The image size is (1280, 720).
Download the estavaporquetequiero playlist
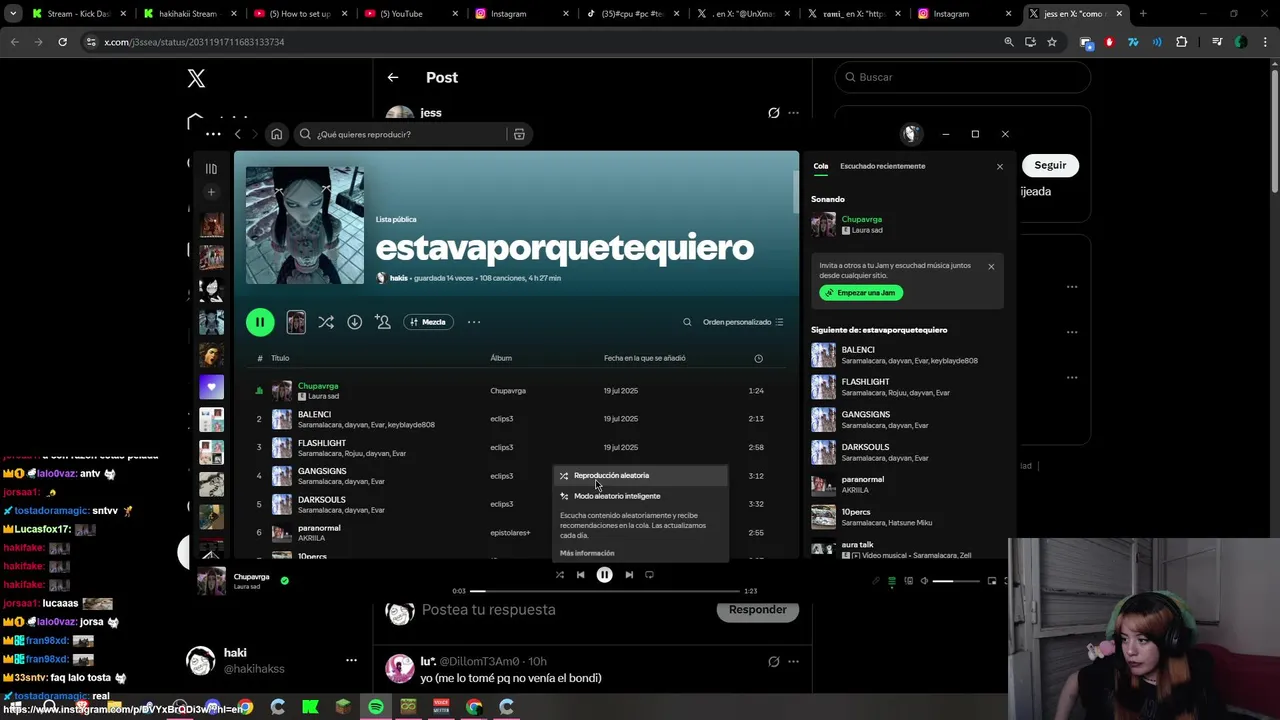pyautogui.click(x=354, y=322)
